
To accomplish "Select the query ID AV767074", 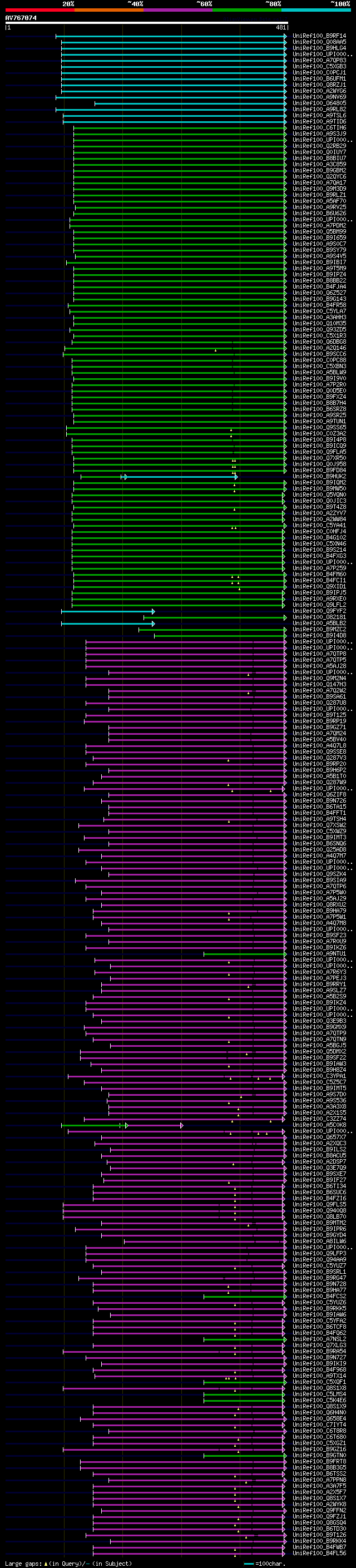I will (21, 18).
